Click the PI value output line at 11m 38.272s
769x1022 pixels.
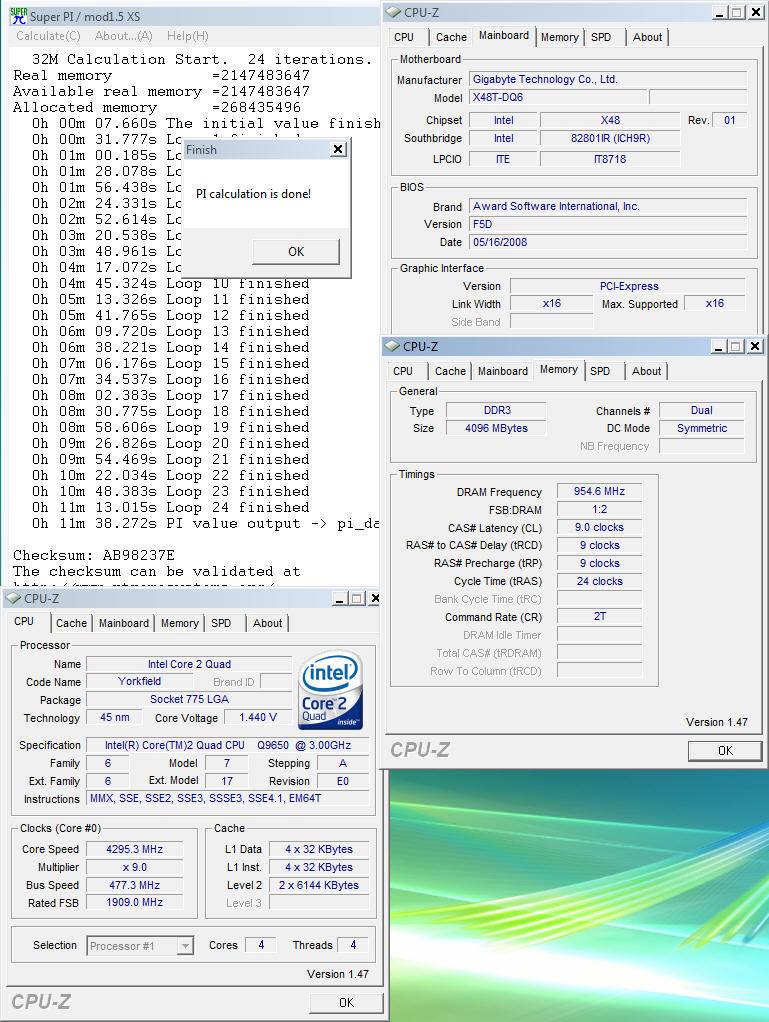coord(205,523)
